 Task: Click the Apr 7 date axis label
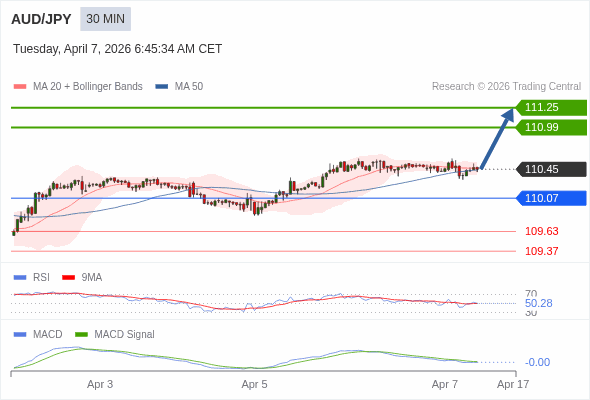pos(445,384)
